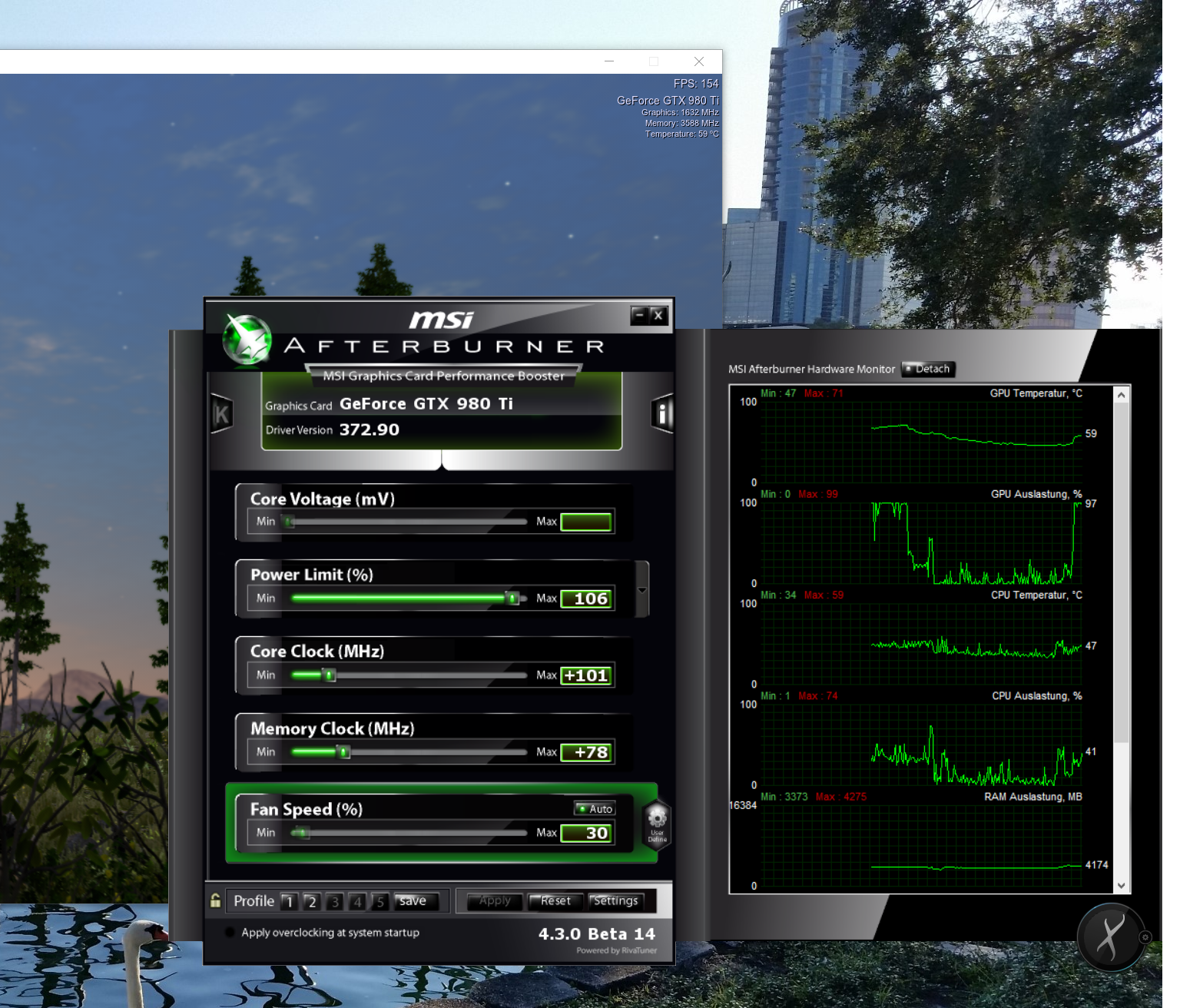The height and width of the screenshot is (1008, 1180).
Task: Click the GeForce GTX 980 Ti card name
Action: [426, 403]
